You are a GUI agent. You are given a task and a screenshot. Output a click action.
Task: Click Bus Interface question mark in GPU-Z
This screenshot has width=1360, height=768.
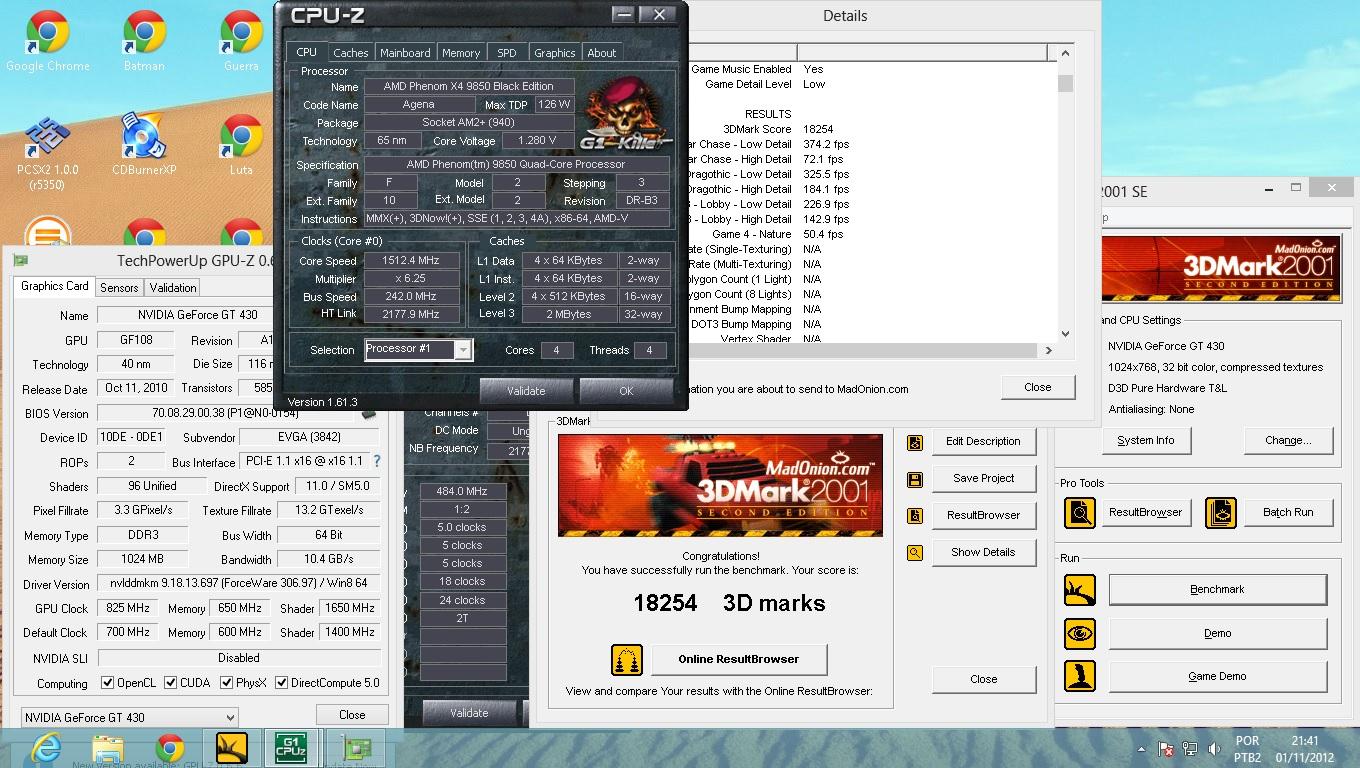tap(377, 462)
